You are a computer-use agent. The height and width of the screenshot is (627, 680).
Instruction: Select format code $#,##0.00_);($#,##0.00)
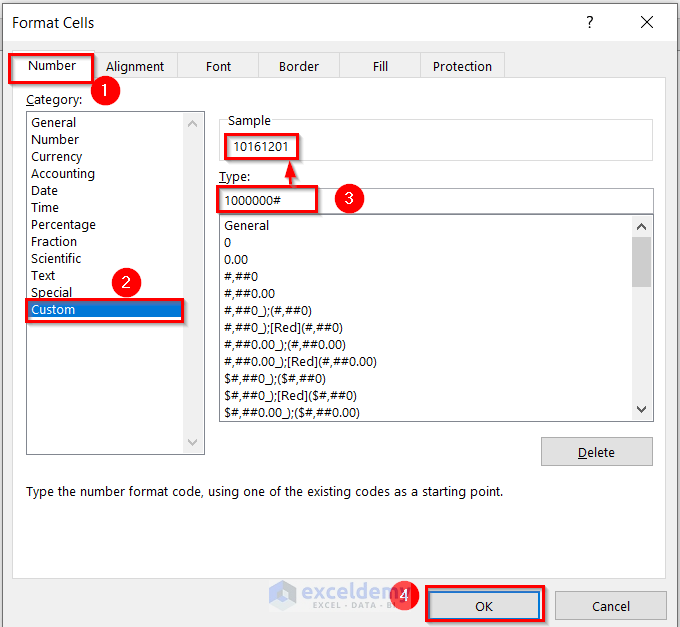(x=426, y=412)
